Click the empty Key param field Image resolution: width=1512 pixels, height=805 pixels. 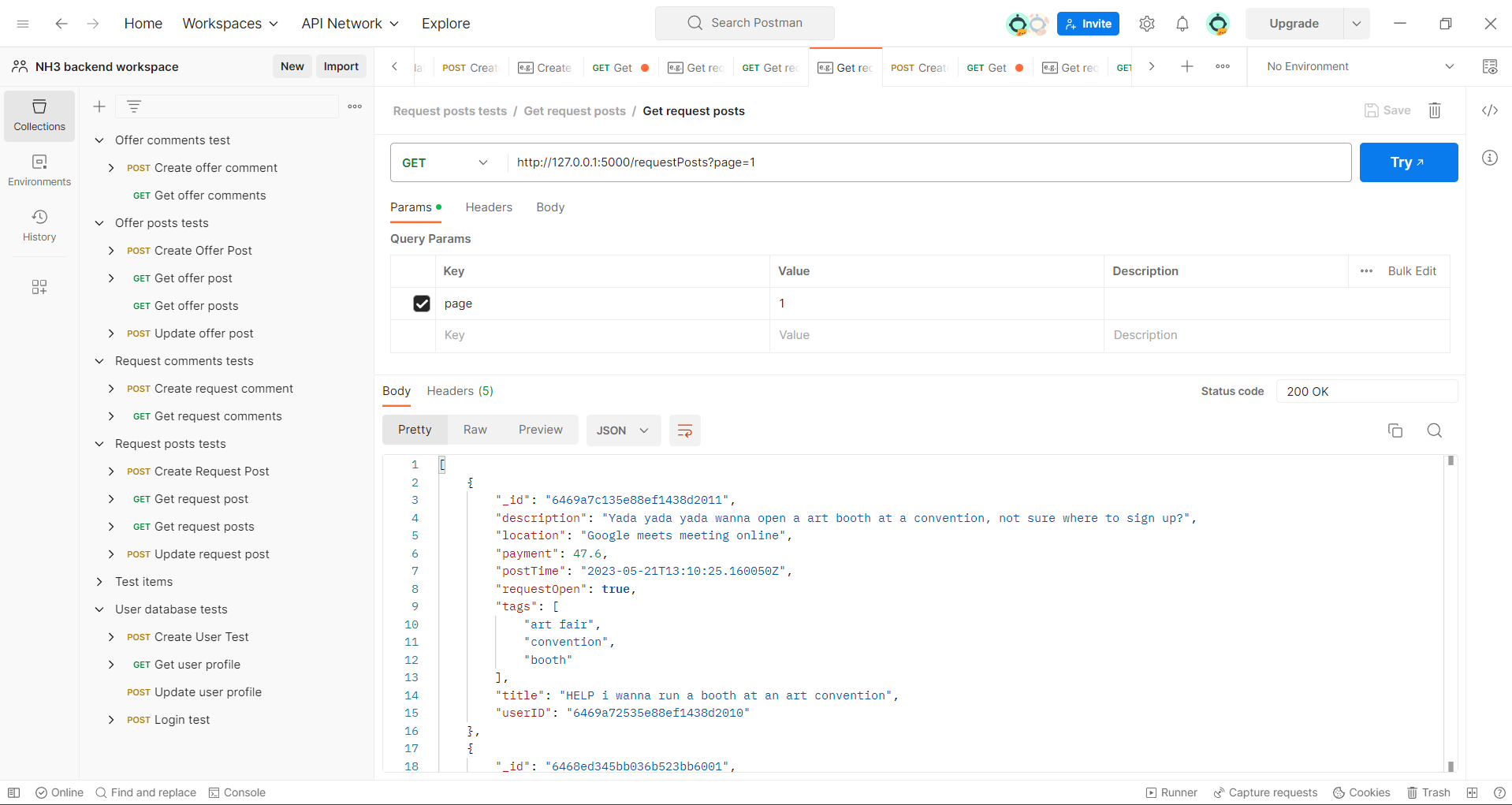click(x=602, y=335)
